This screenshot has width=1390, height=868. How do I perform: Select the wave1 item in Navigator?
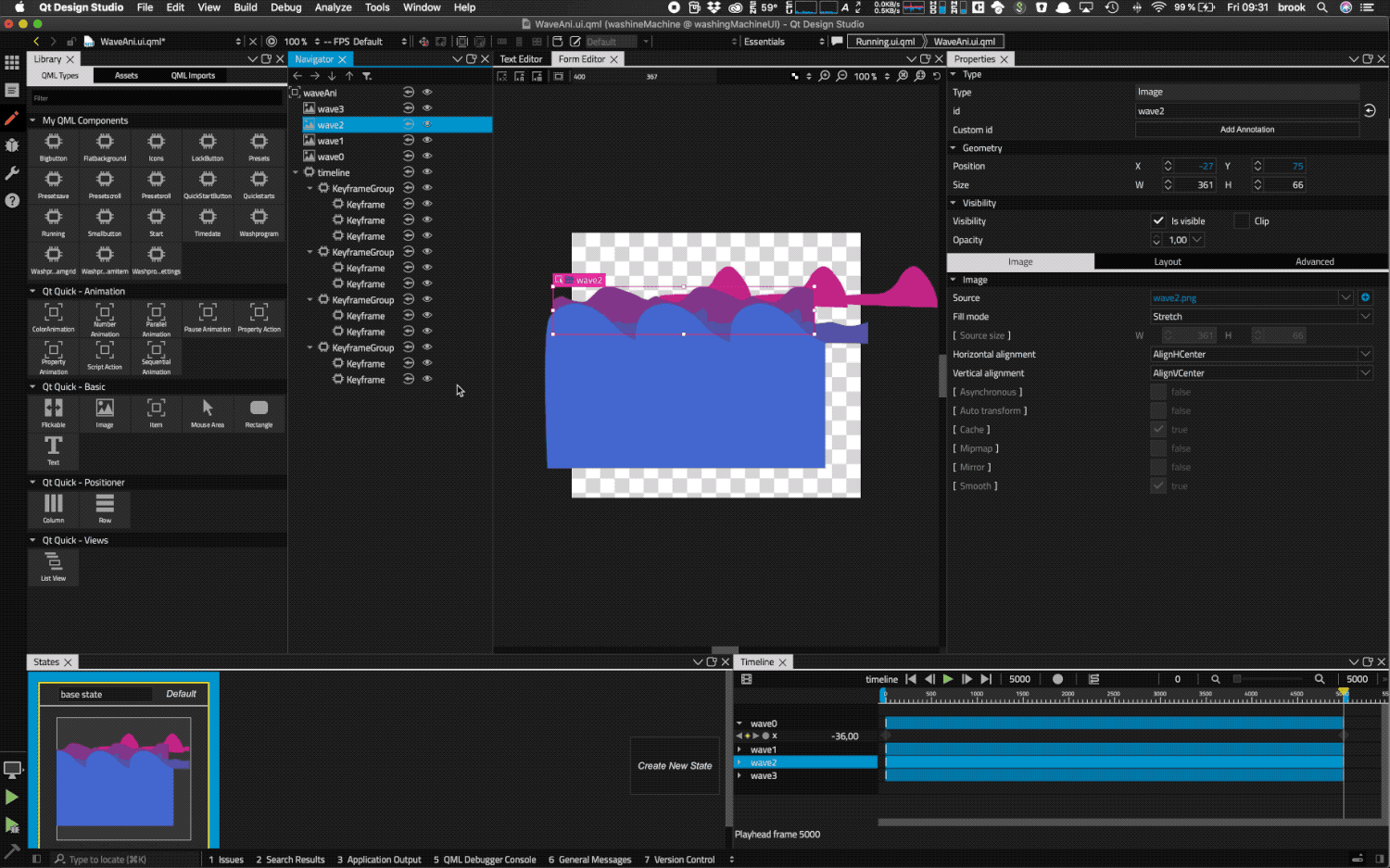click(330, 141)
